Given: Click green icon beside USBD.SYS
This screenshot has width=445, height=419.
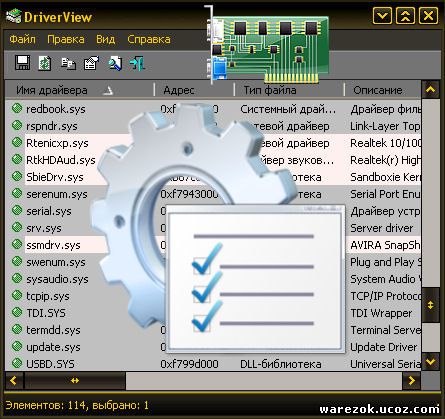Looking at the screenshot, I should pyautogui.click(x=17, y=363).
